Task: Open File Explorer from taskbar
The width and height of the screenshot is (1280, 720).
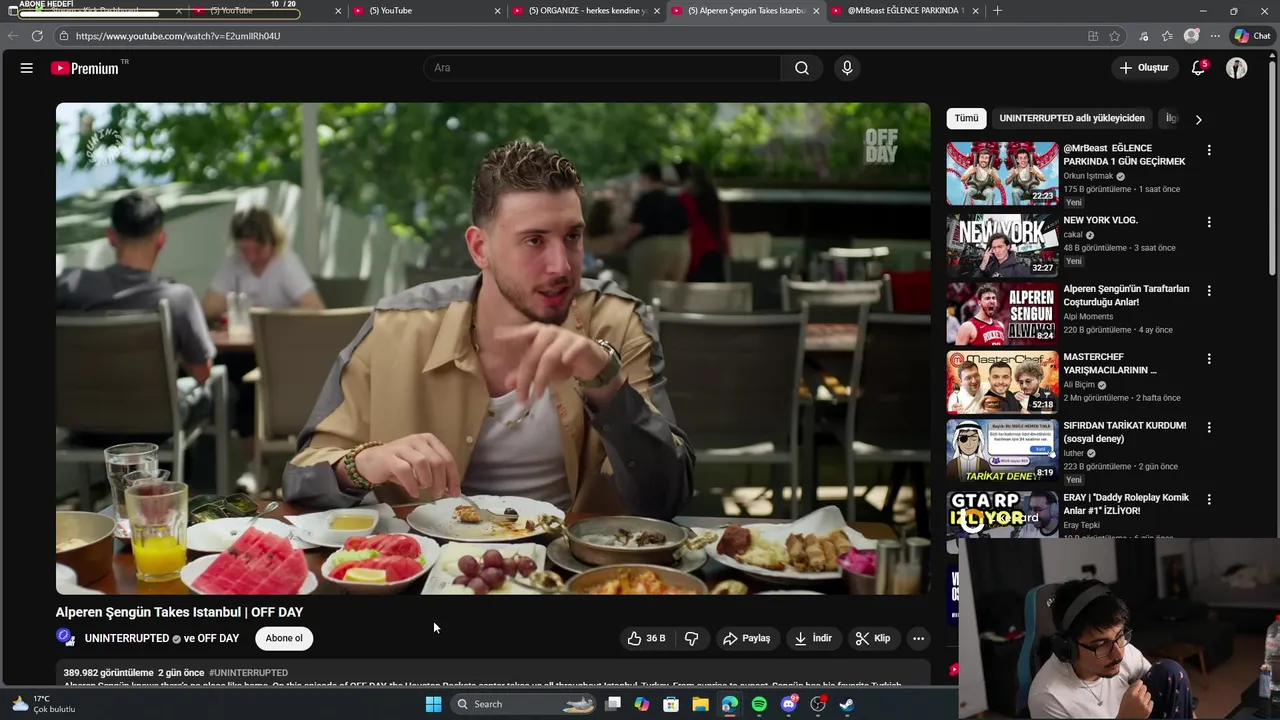Action: (700, 704)
